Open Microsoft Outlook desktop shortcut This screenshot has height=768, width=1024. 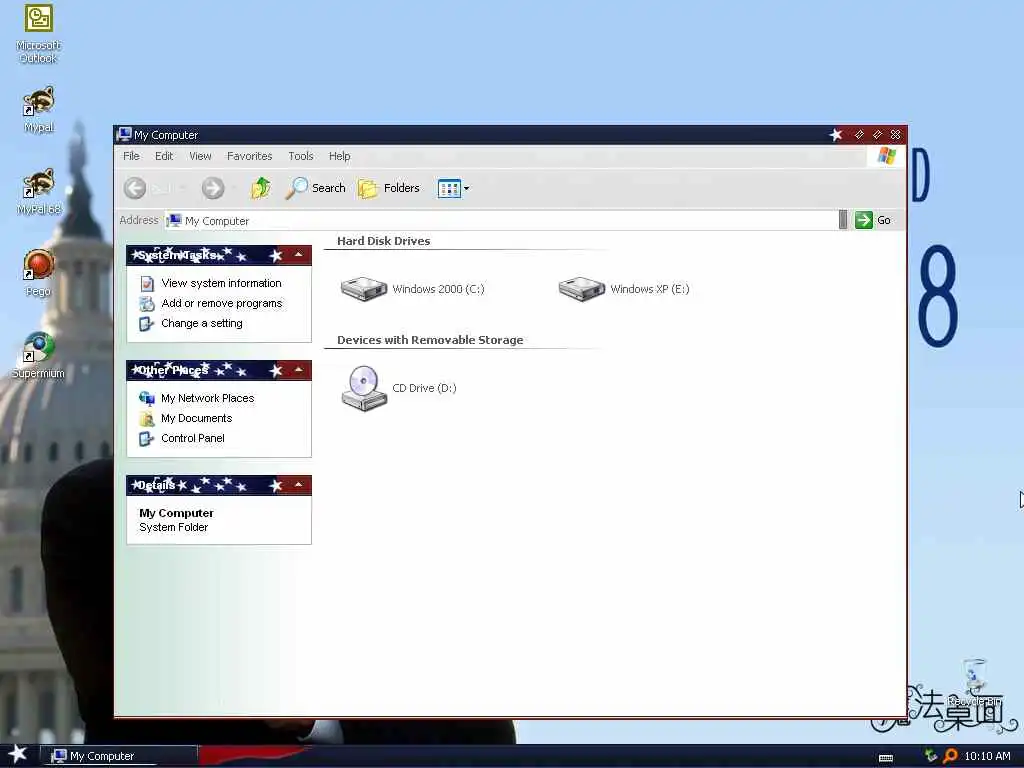coord(39,33)
